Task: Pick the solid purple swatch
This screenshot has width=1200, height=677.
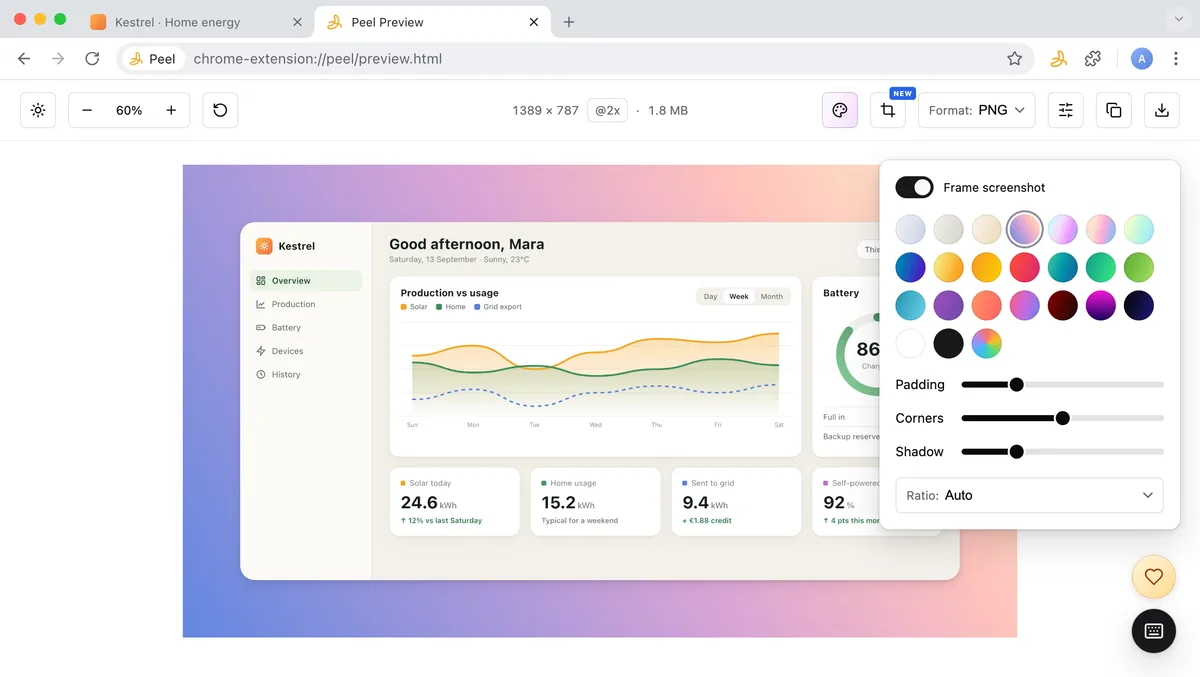Action: click(948, 305)
